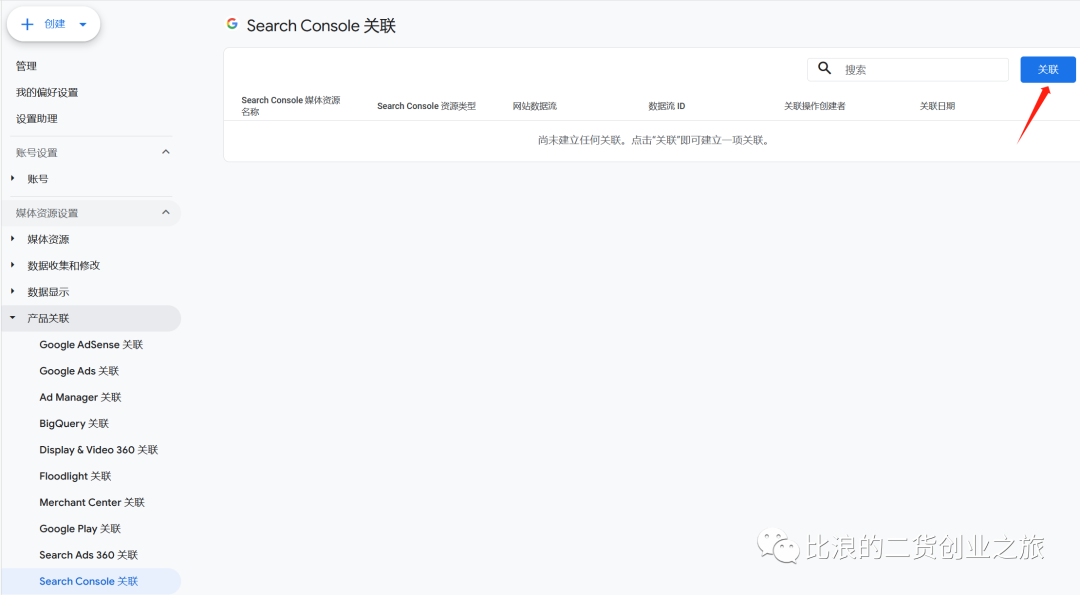Select 账号 item

[x=38, y=179]
